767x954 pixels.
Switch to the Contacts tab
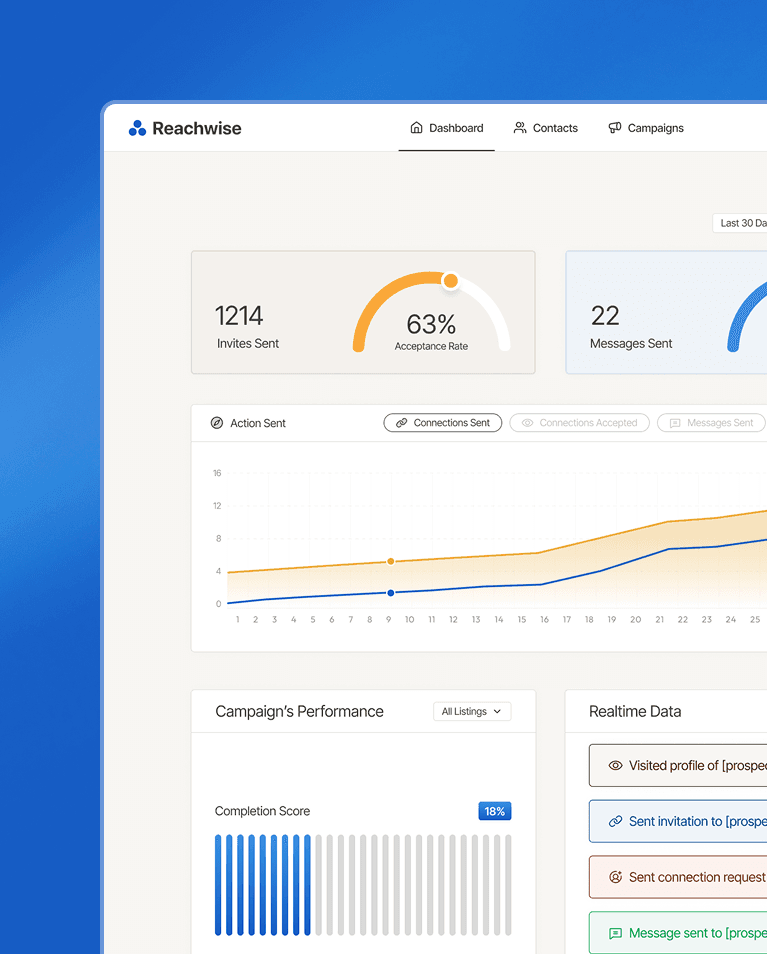pos(546,128)
